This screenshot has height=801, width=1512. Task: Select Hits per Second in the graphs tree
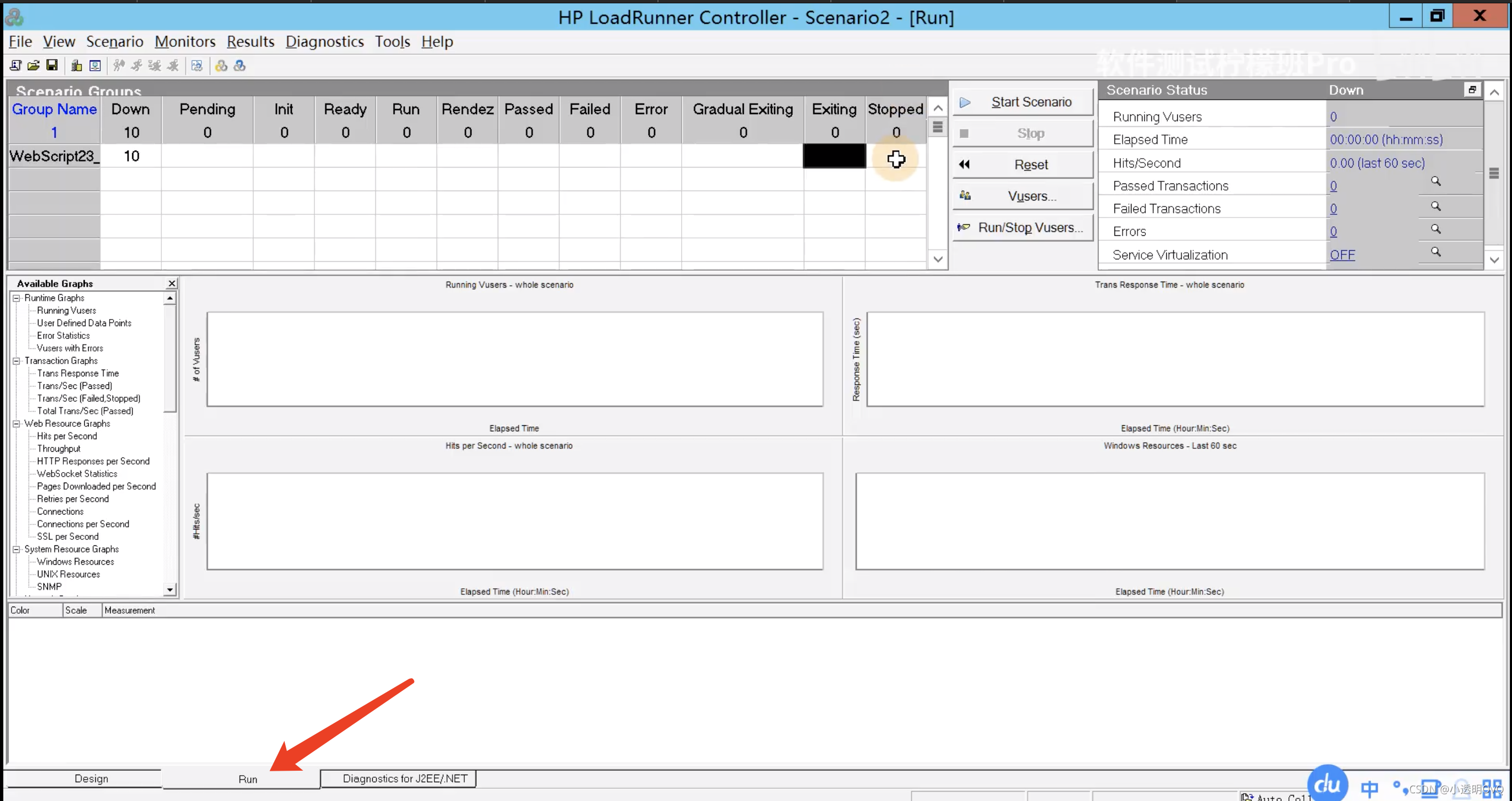click(x=67, y=436)
